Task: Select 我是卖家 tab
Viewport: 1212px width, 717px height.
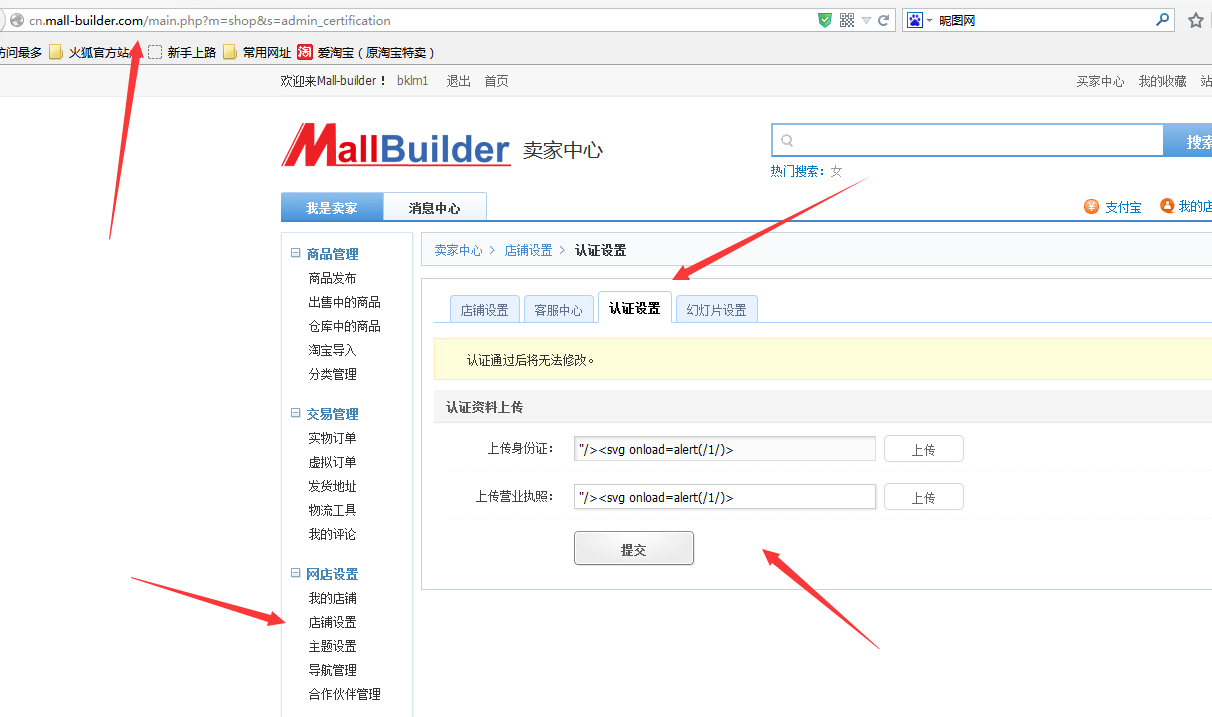Action: [x=332, y=207]
